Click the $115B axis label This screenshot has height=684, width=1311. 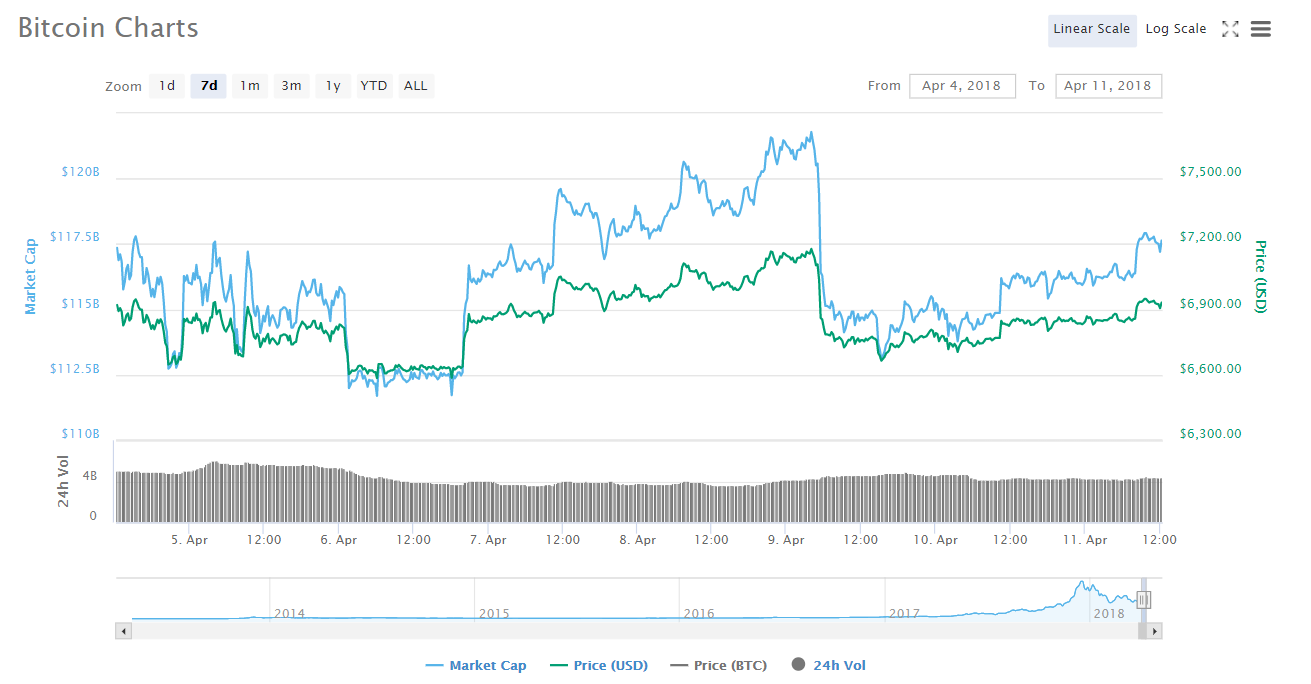pyautogui.click(x=81, y=303)
